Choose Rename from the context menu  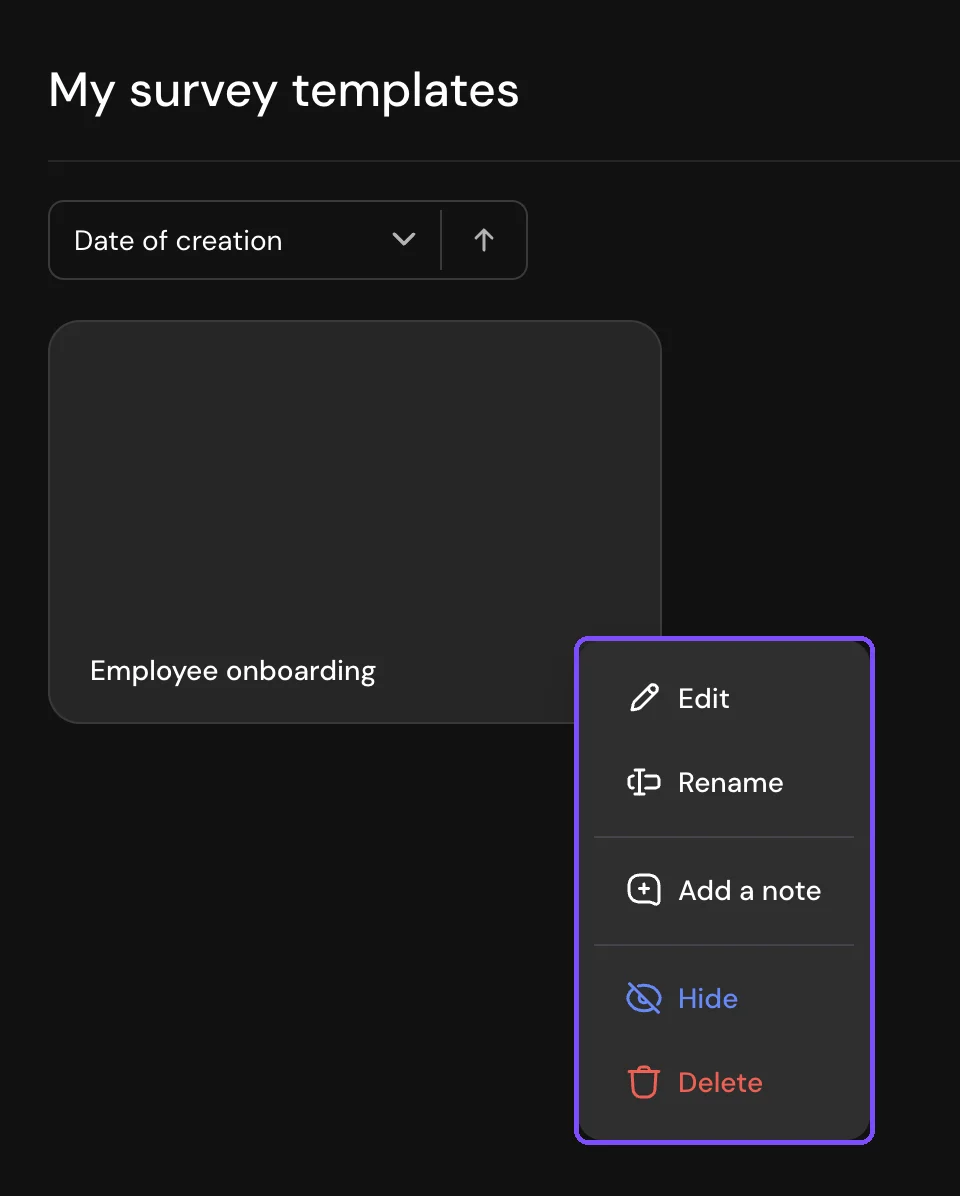724,783
